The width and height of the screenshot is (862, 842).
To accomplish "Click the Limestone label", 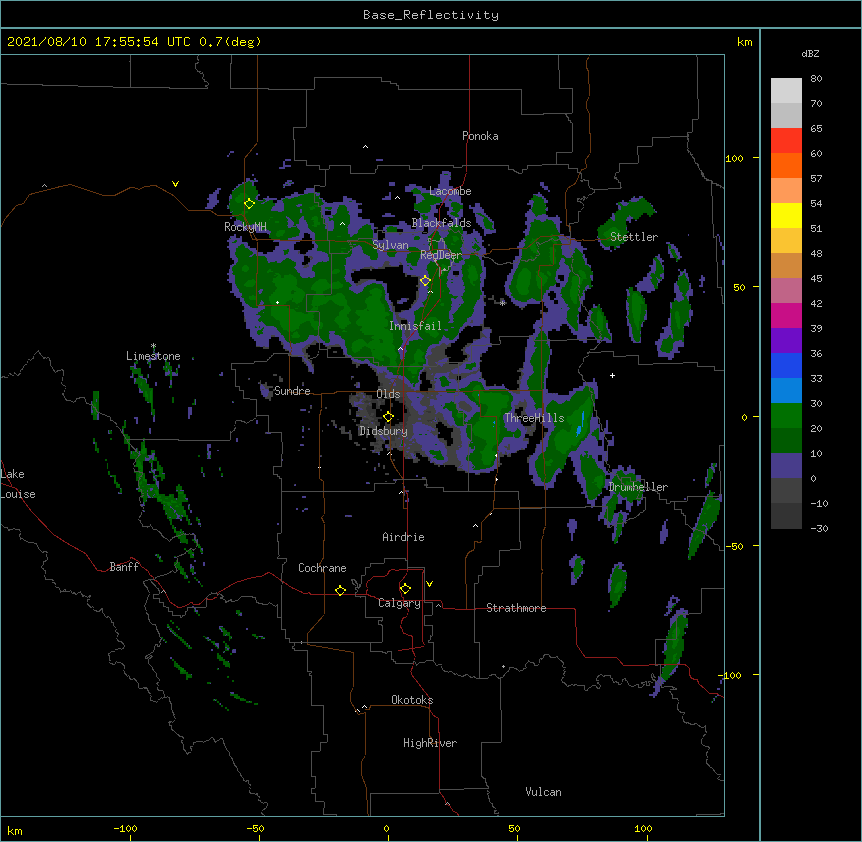I will pos(153,356).
